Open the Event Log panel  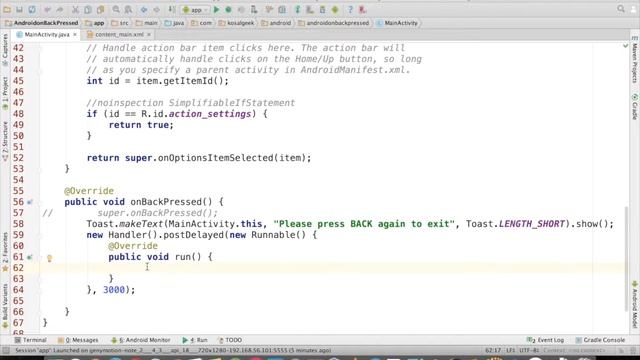[x=545, y=340]
